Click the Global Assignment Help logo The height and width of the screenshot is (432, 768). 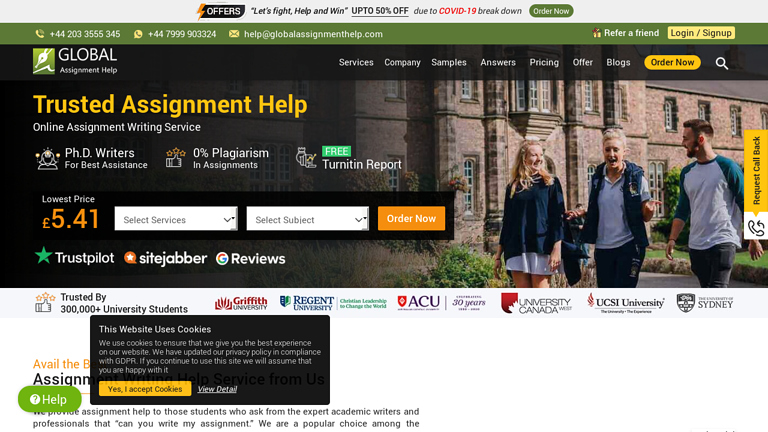[75, 61]
